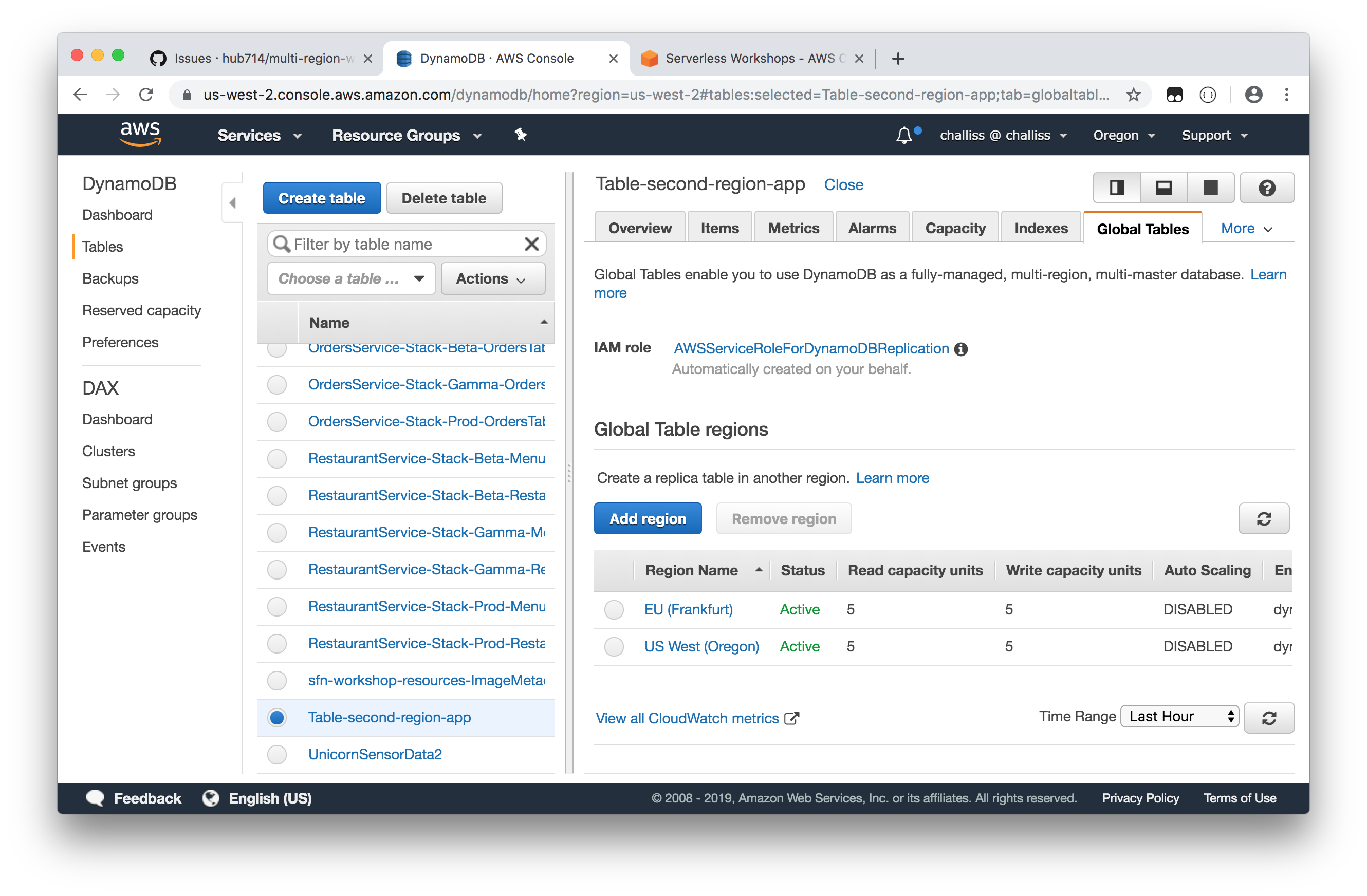Open the Chrome three-dot menu
This screenshot has width=1367, height=896.
1287,94
